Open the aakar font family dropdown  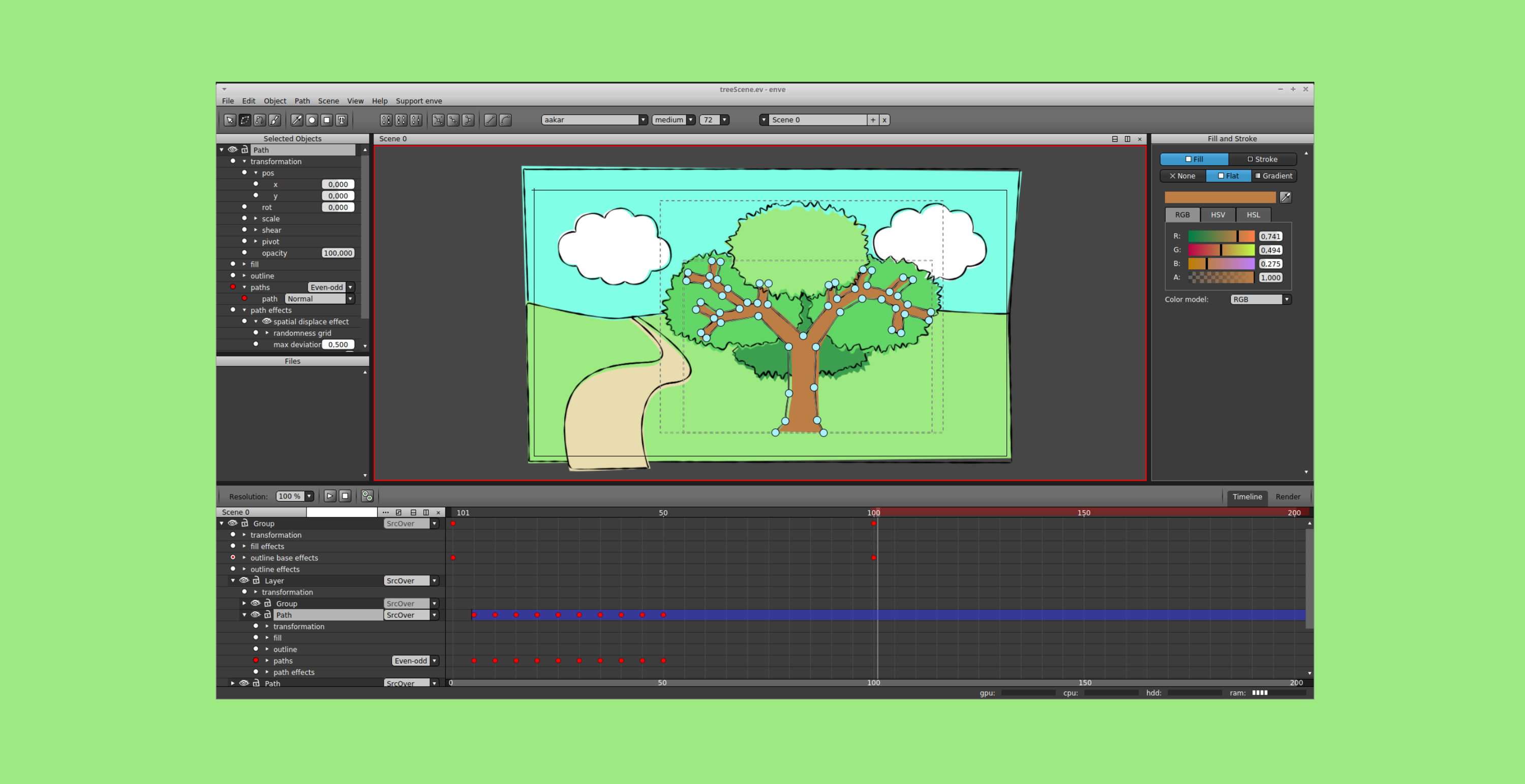point(594,119)
